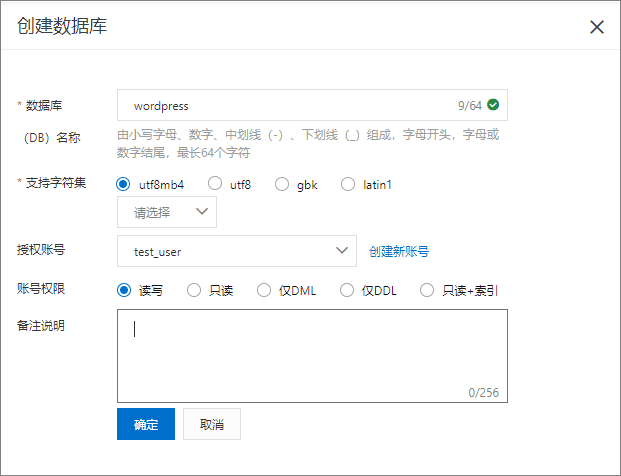Select 读写 account permission
Viewport: 621px width, 476px height.
tap(124, 290)
